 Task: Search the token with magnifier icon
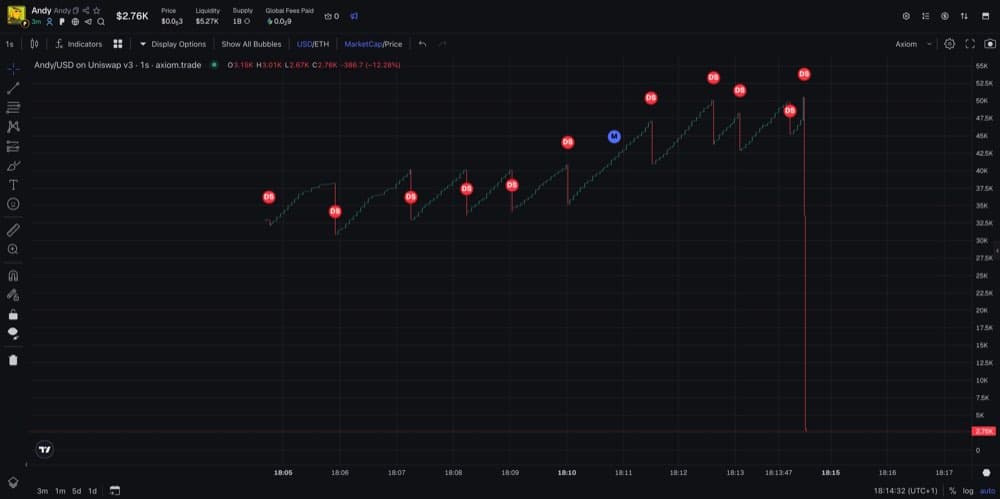[101, 22]
